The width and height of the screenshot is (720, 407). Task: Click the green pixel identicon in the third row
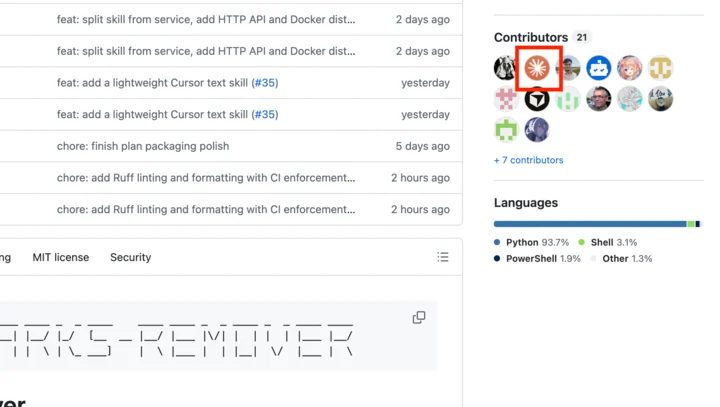tap(506, 130)
